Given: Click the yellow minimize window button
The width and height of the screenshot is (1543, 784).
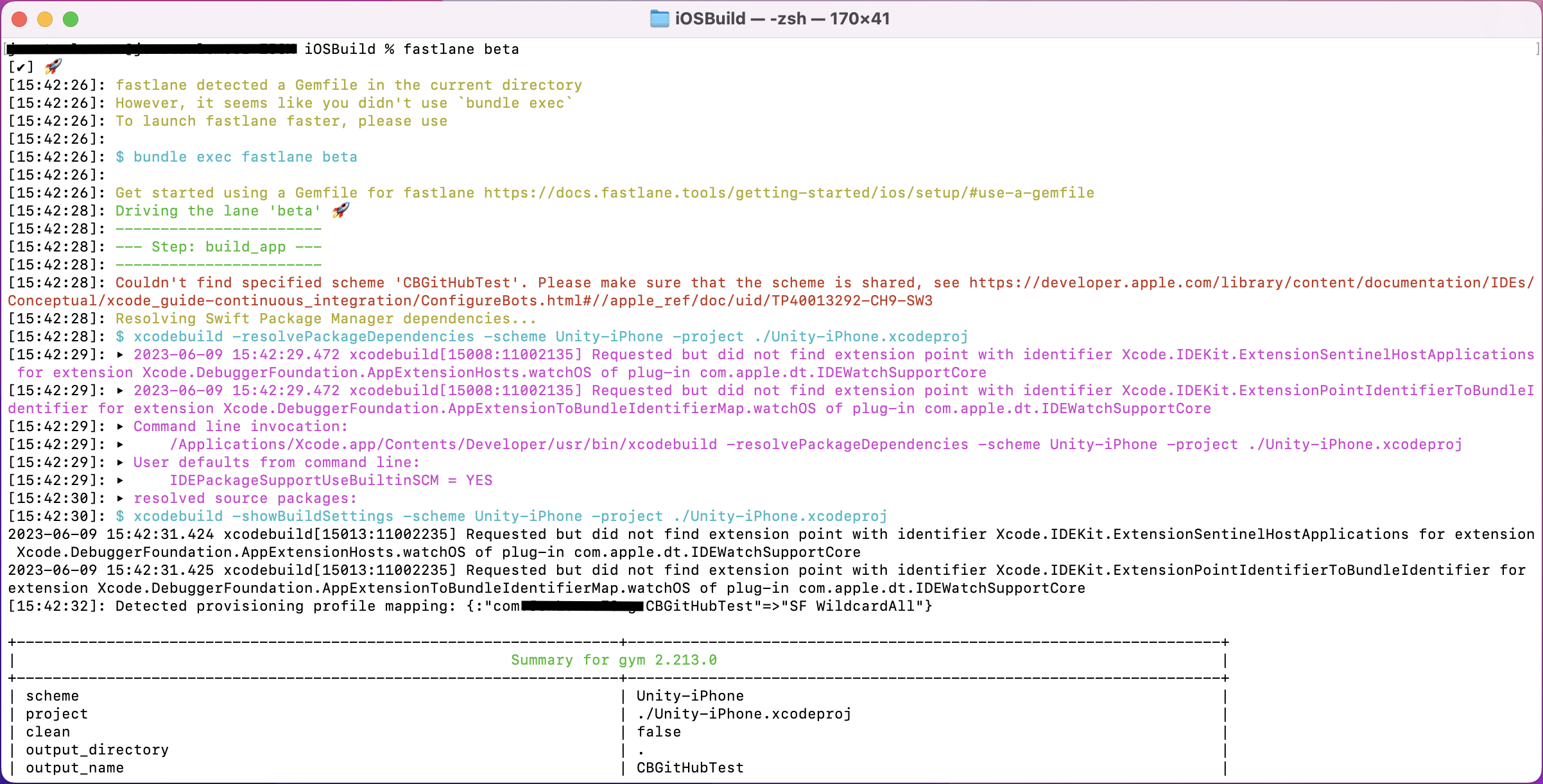Looking at the screenshot, I should click(45, 19).
